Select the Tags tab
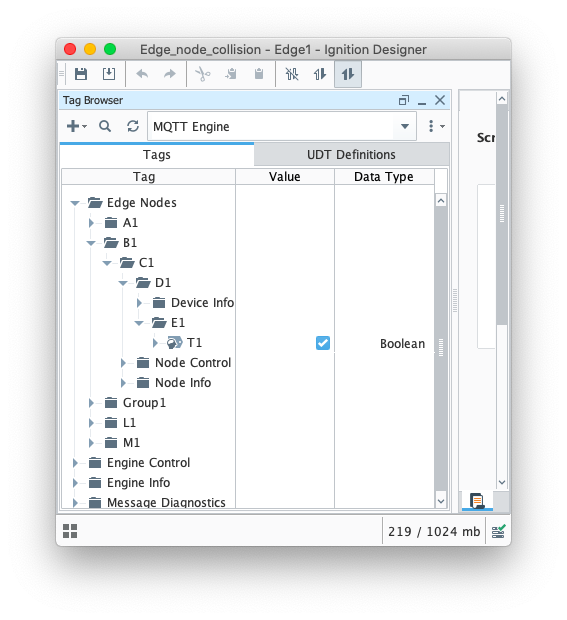Image resolution: width=567 pixels, height=620 pixels. click(x=157, y=155)
